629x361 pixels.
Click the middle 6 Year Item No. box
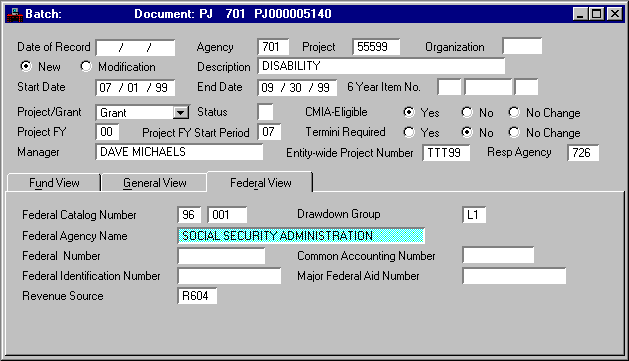[x=488, y=87]
